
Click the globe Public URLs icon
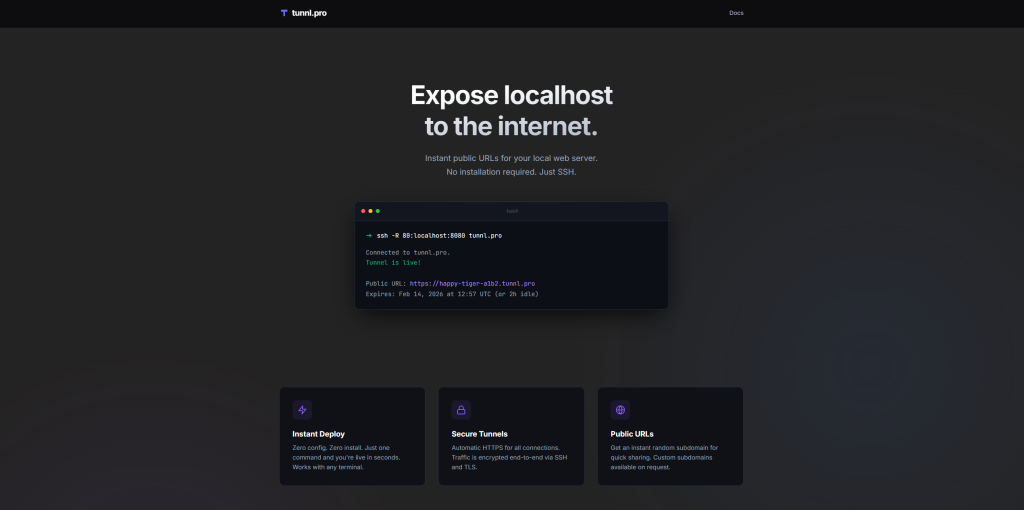click(x=620, y=410)
